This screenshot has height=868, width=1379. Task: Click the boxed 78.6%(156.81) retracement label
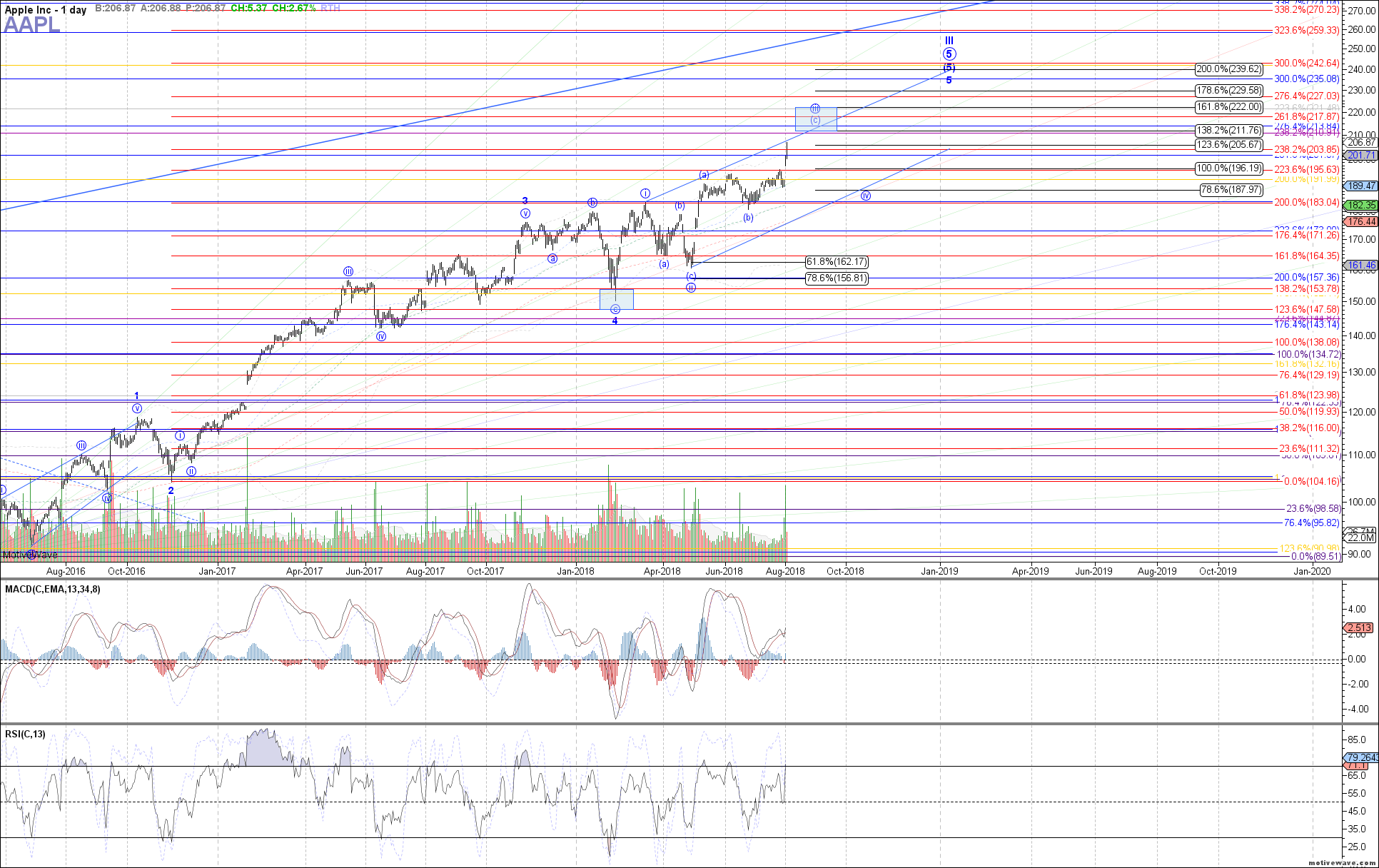(837, 278)
